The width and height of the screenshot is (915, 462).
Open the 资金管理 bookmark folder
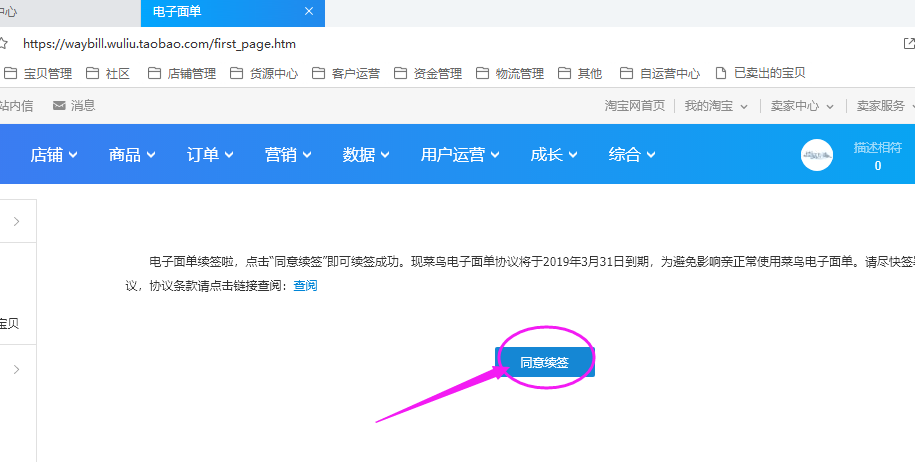click(428, 74)
